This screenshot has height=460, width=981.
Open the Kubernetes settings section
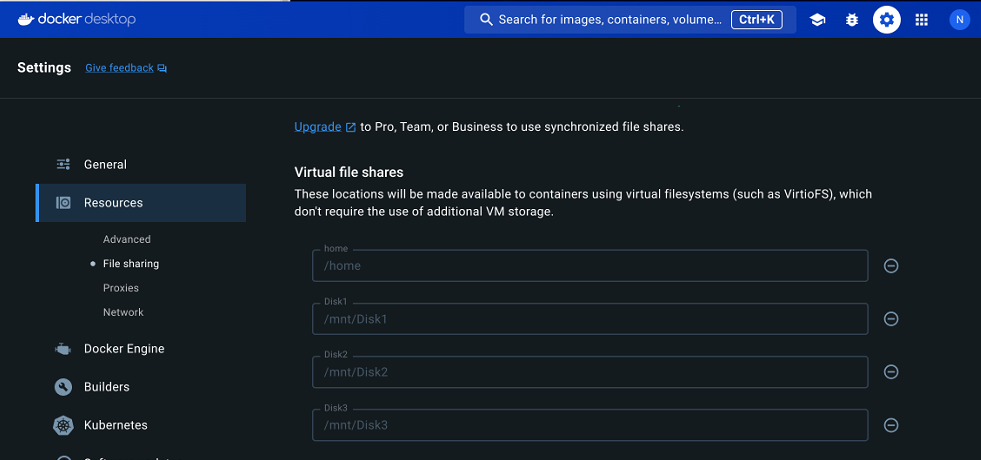(115, 425)
